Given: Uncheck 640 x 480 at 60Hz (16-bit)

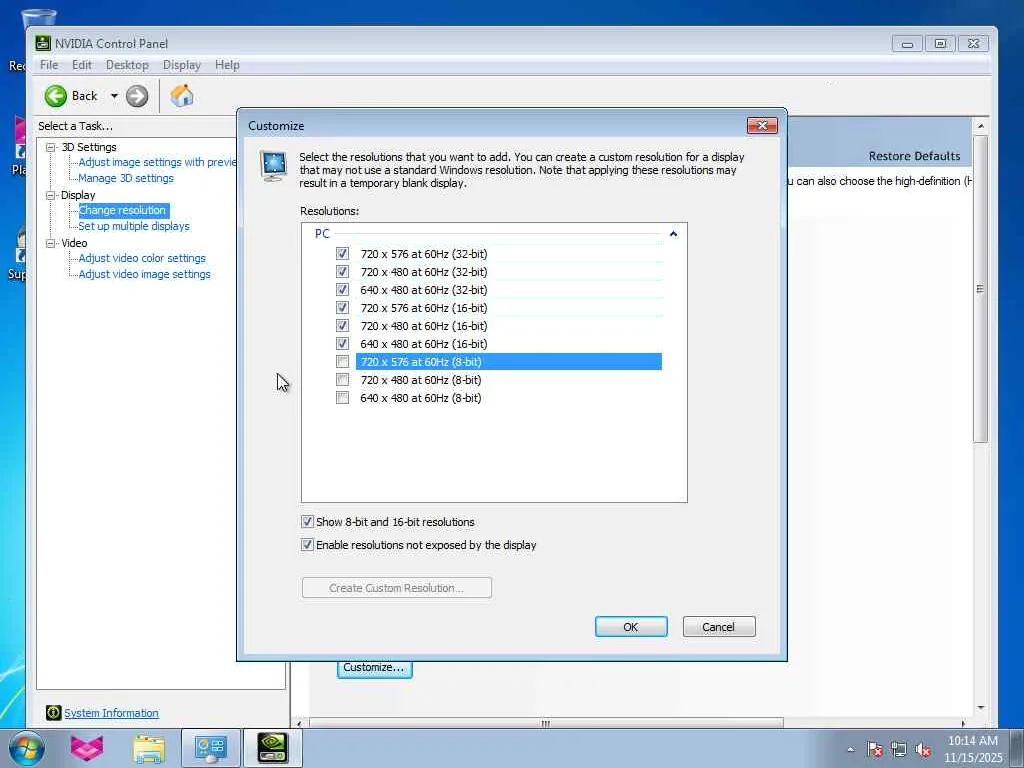Looking at the screenshot, I should click(x=342, y=344).
